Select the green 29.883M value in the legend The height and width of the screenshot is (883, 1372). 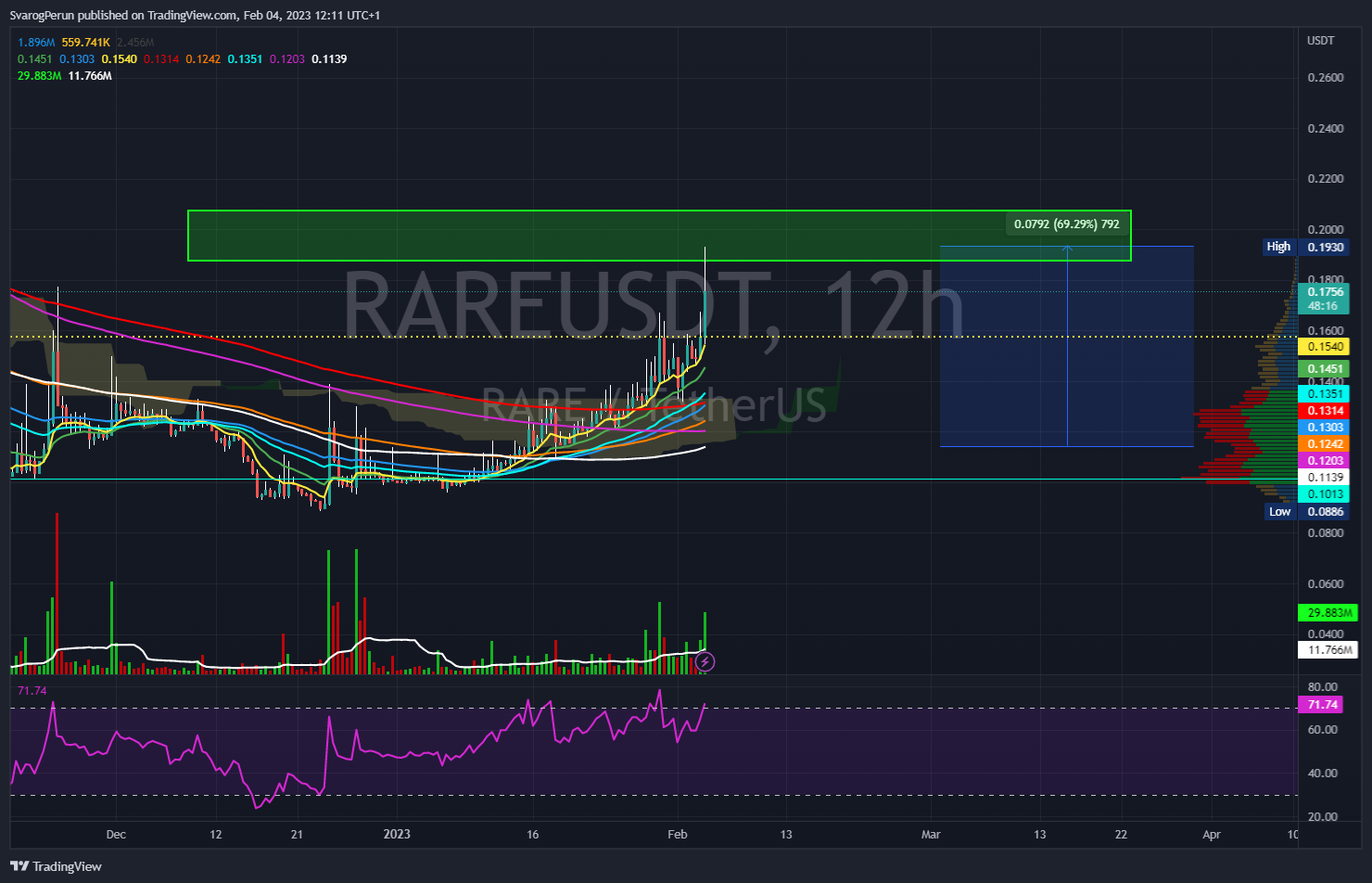[x=40, y=76]
